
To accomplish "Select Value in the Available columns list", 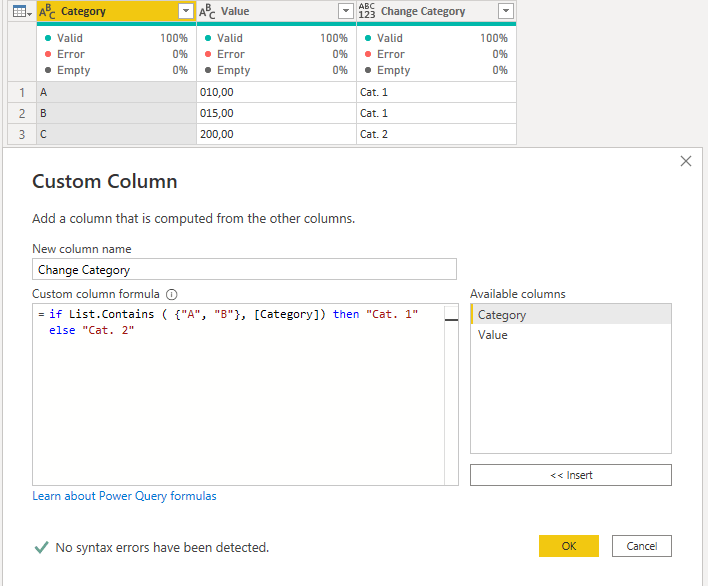I will (493, 335).
